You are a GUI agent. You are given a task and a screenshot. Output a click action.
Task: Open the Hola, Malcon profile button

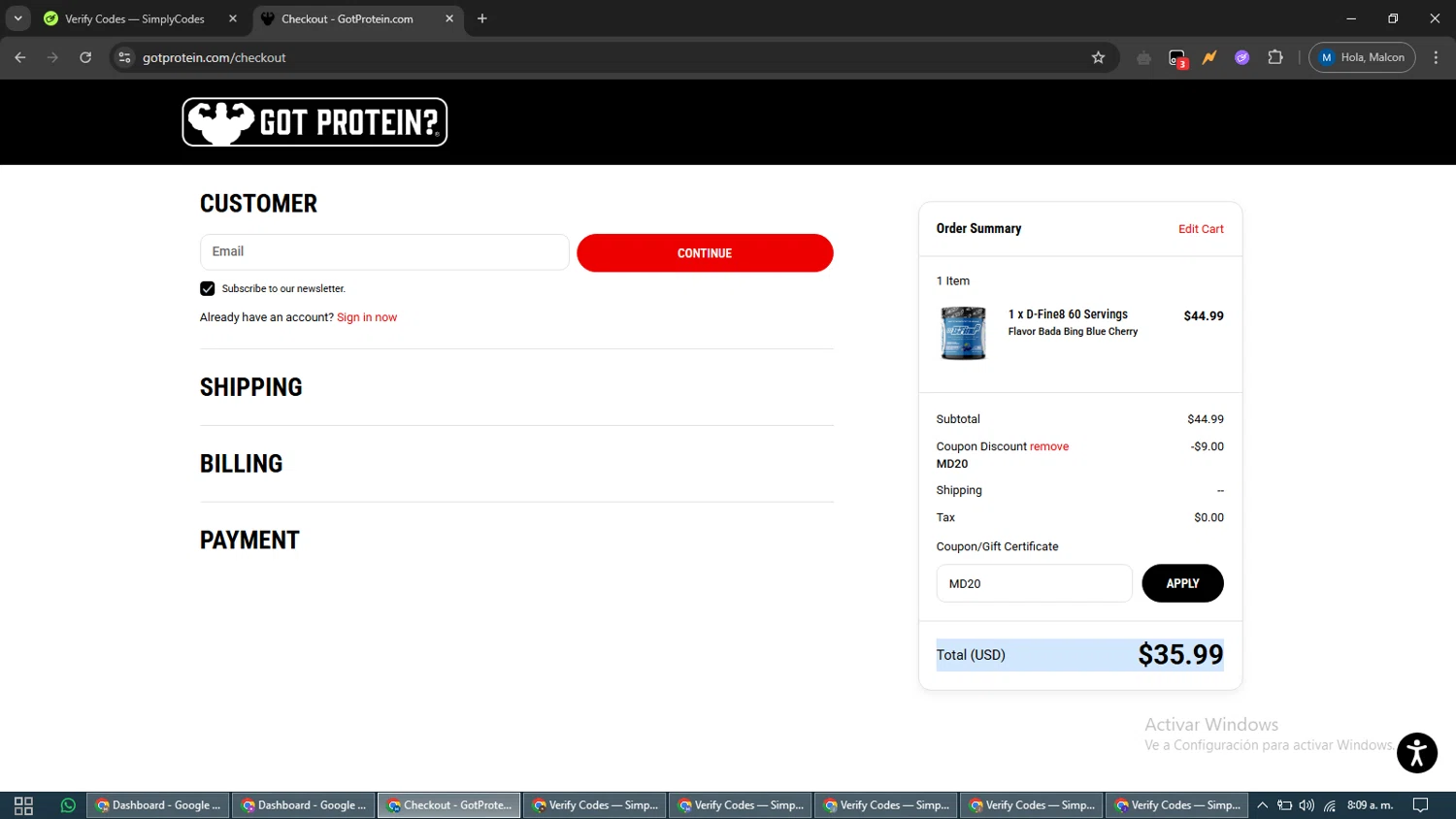pos(1362,57)
